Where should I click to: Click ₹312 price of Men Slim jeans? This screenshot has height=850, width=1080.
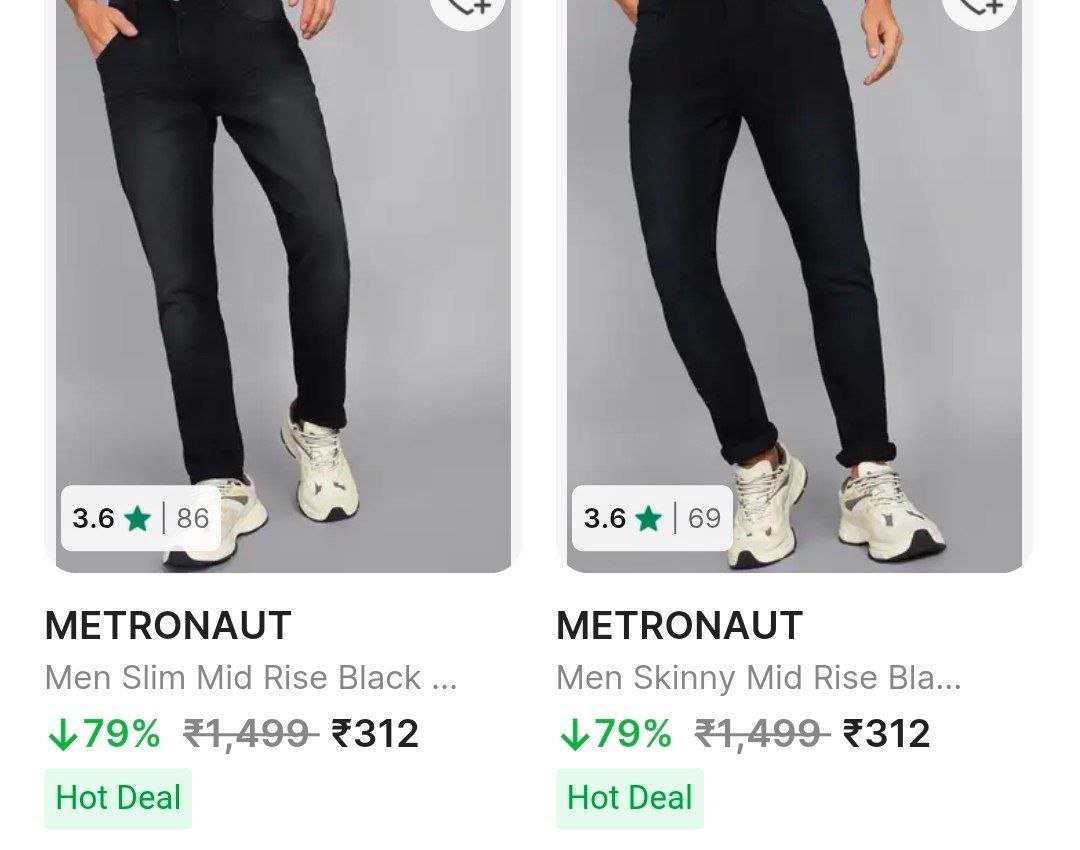tap(375, 734)
